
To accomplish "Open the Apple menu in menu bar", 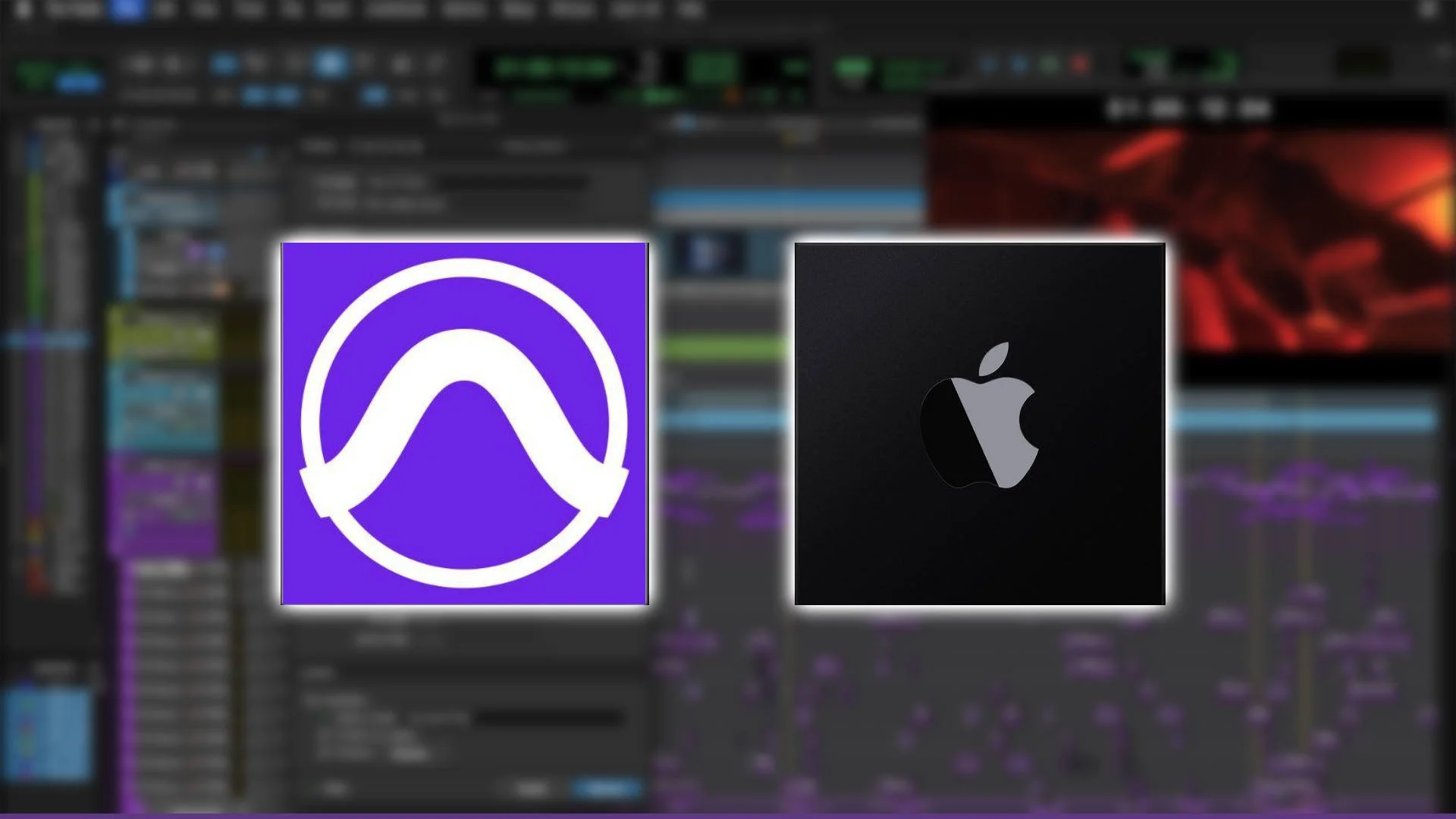I will pos(23,9).
